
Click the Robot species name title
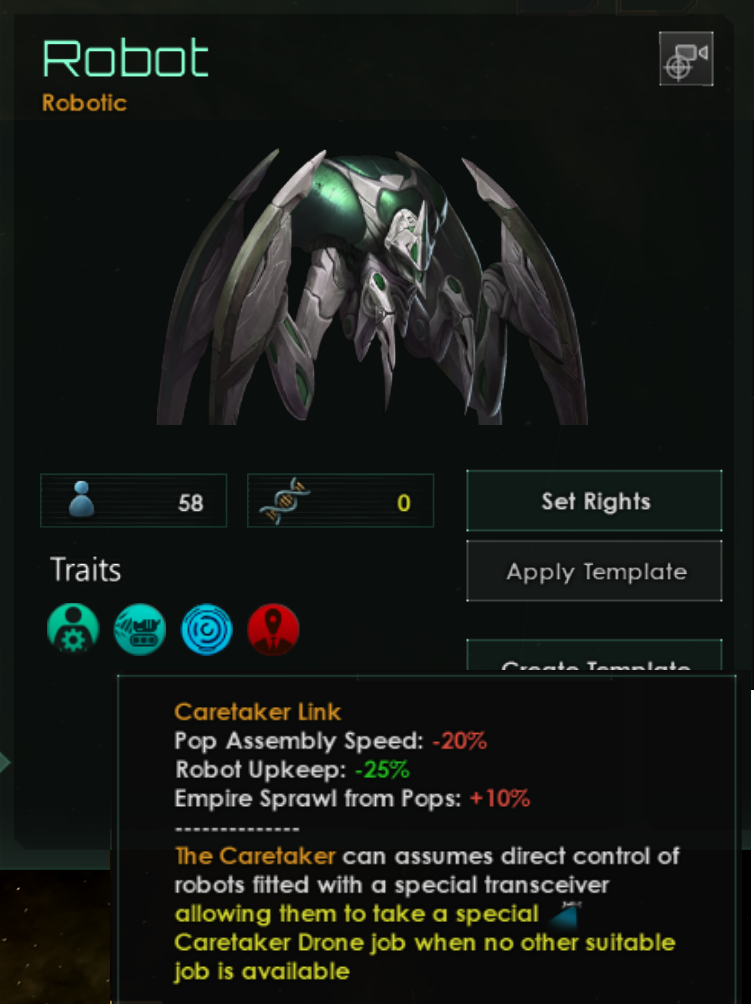pos(125,58)
